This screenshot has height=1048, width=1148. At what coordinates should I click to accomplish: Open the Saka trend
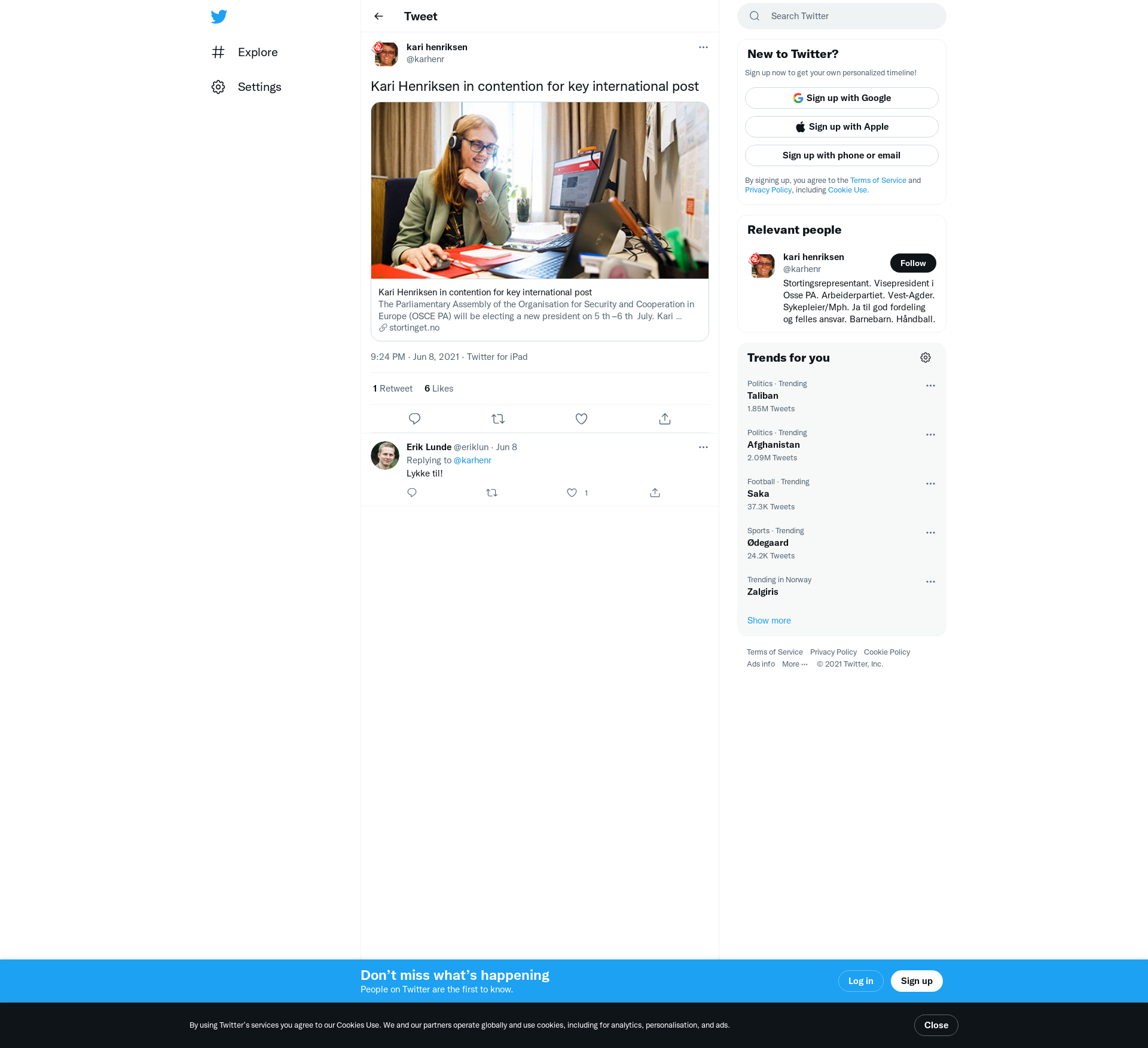[758, 494]
